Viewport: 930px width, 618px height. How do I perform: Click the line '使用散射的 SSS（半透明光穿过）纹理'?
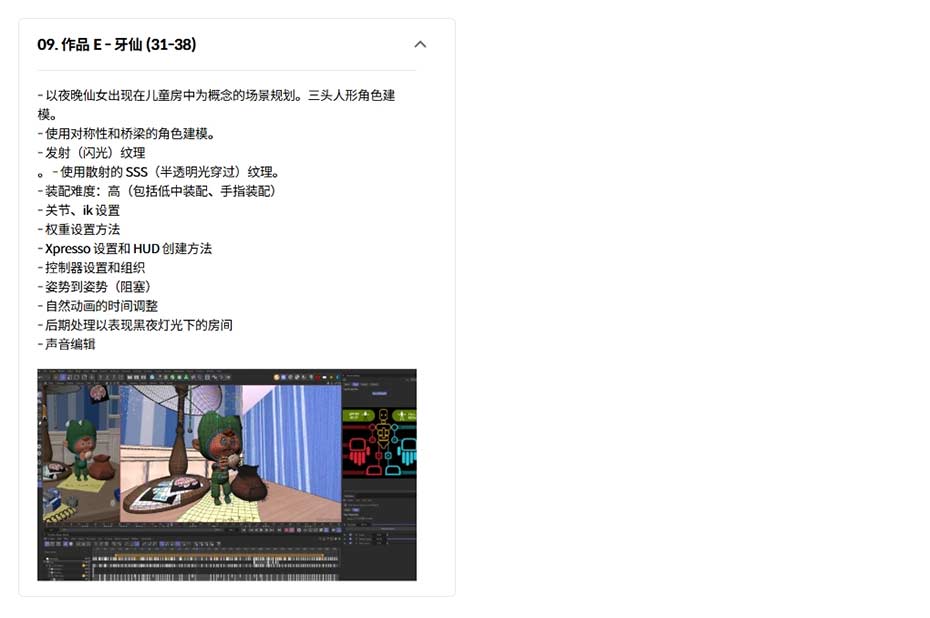166,172
